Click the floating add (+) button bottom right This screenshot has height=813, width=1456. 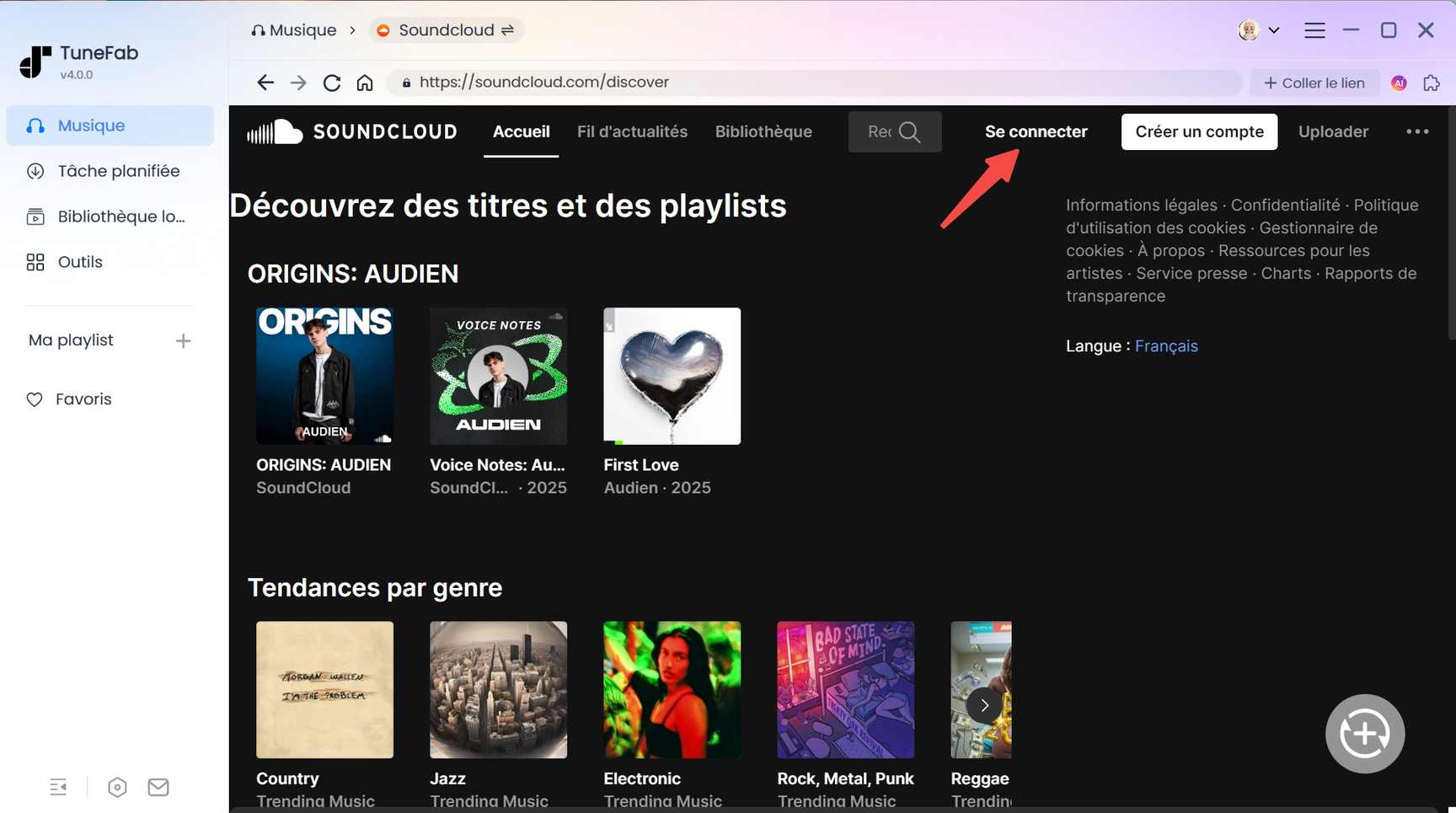(x=1365, y=734)
